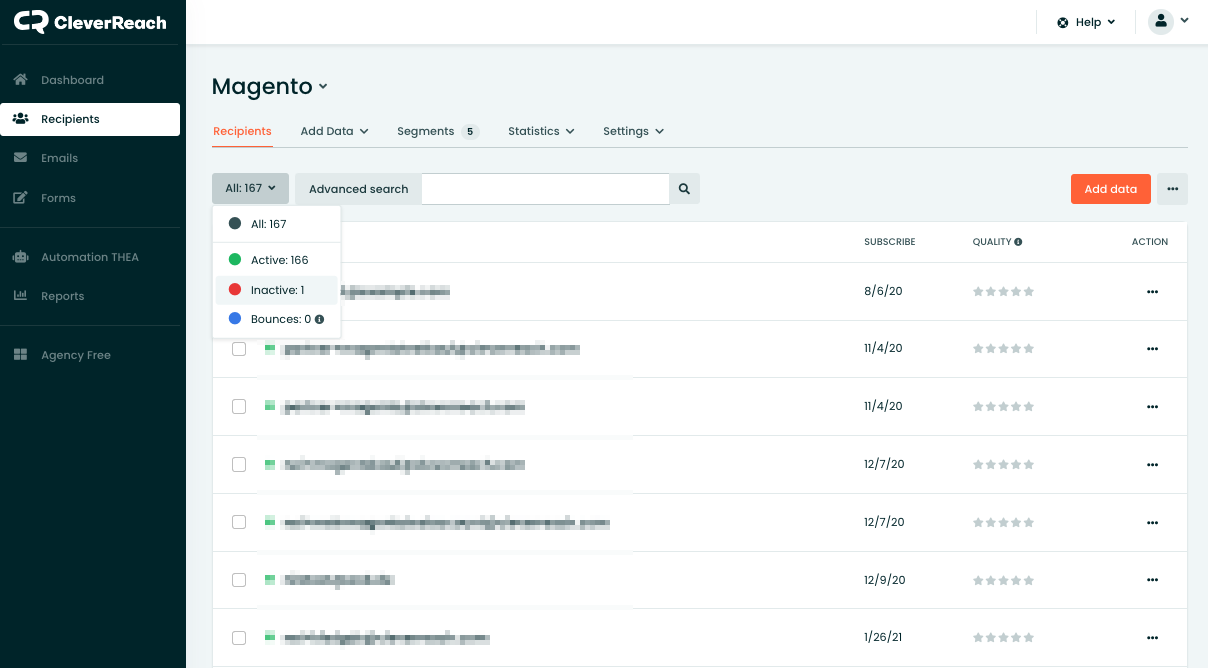Screen dimensions: 1208x668
Task: Sort by the SUBSCRIBE column header
Action: pyautogui.click(x=889, y=242)
